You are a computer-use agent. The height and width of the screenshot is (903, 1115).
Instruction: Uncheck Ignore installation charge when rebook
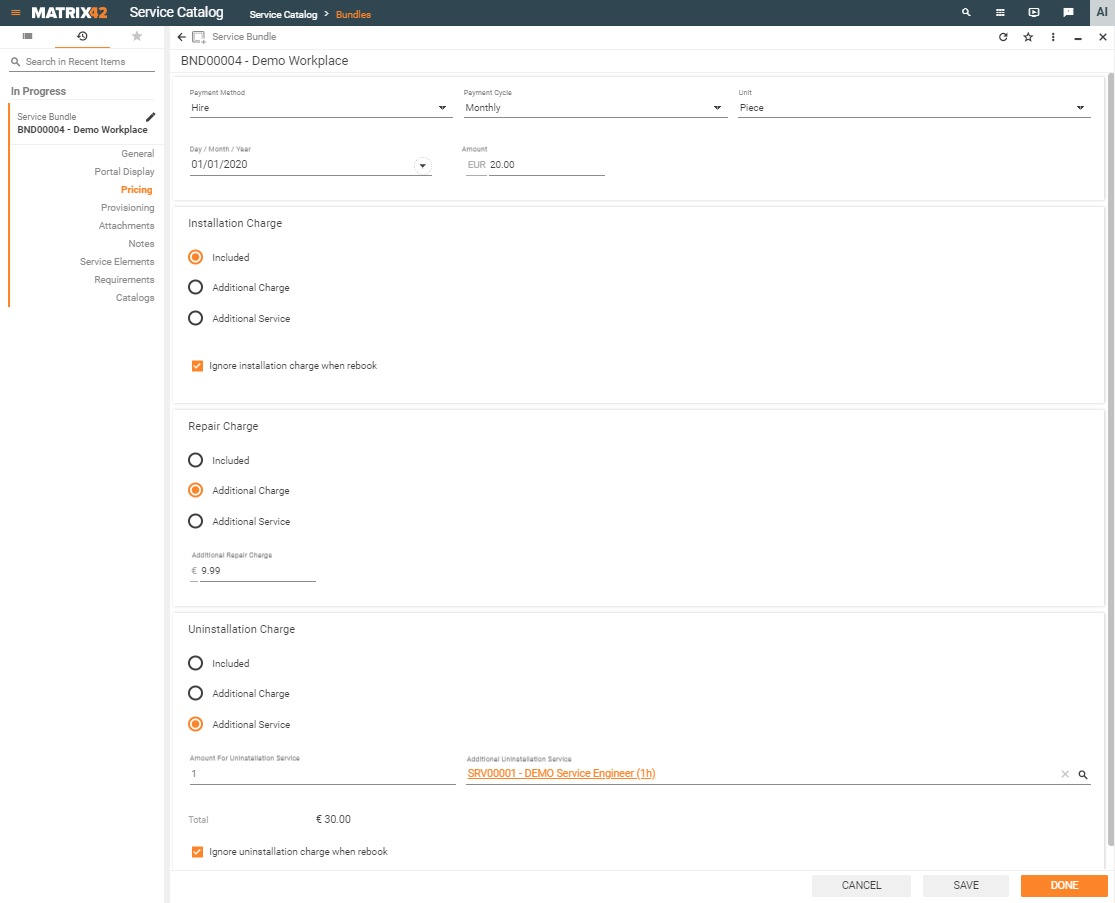pos(197,366)
